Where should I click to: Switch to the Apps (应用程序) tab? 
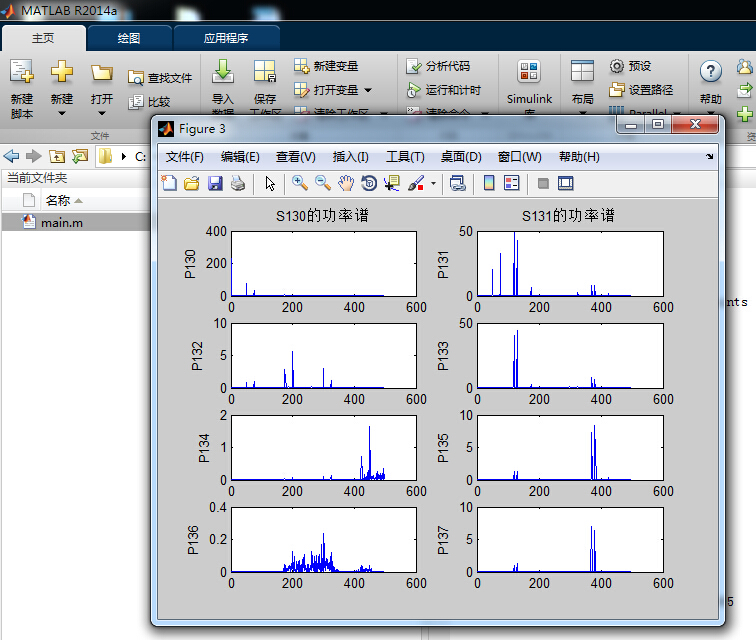click(226, 38)
